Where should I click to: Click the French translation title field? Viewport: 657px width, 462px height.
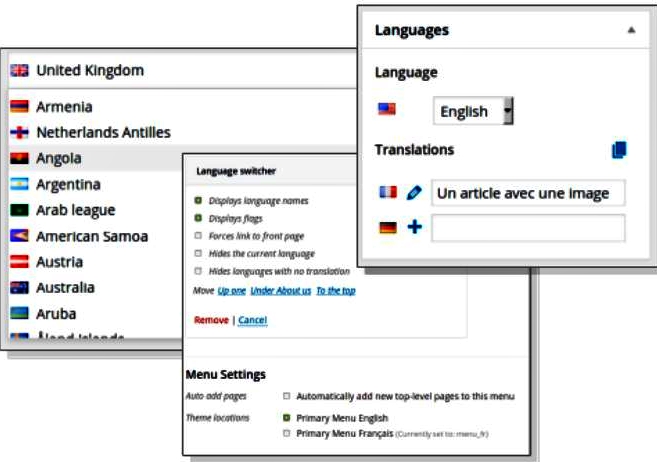coord(528,193)
